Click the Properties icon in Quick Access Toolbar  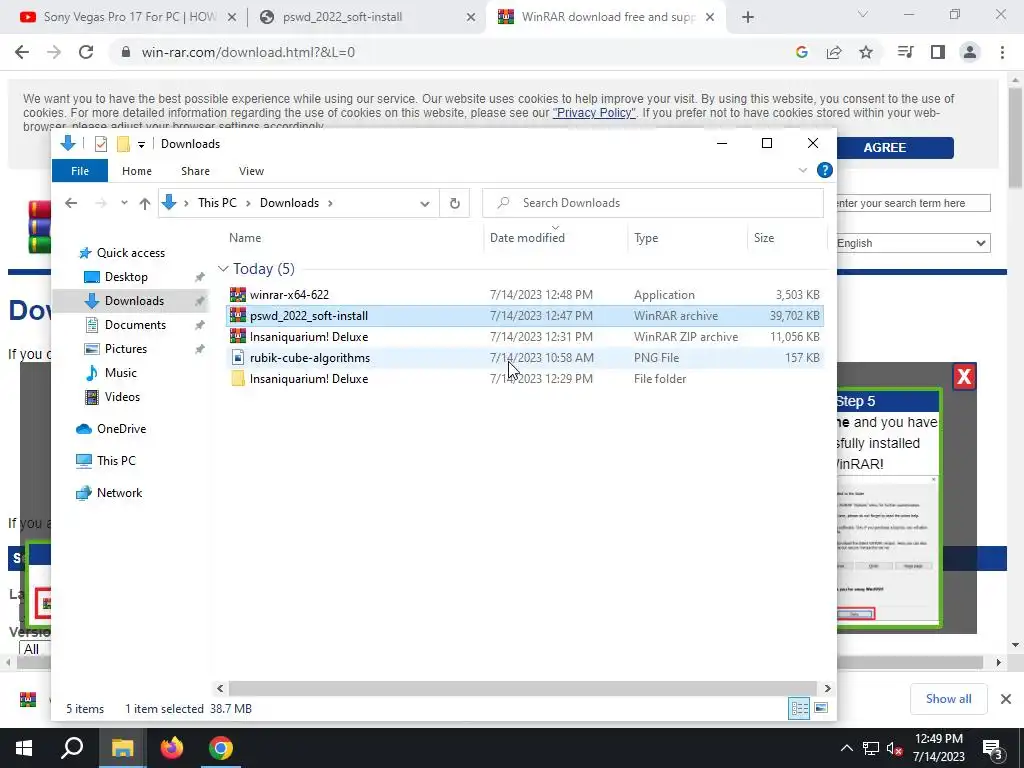coord(101,144)
